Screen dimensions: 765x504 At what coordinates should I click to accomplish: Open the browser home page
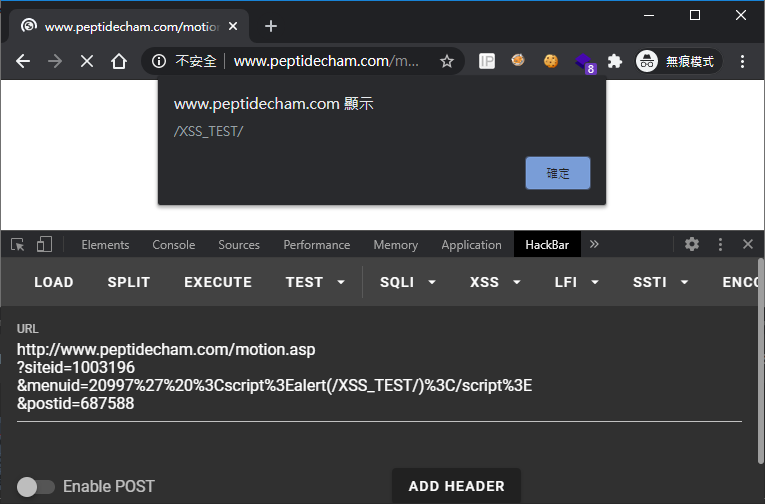(119, 61)
